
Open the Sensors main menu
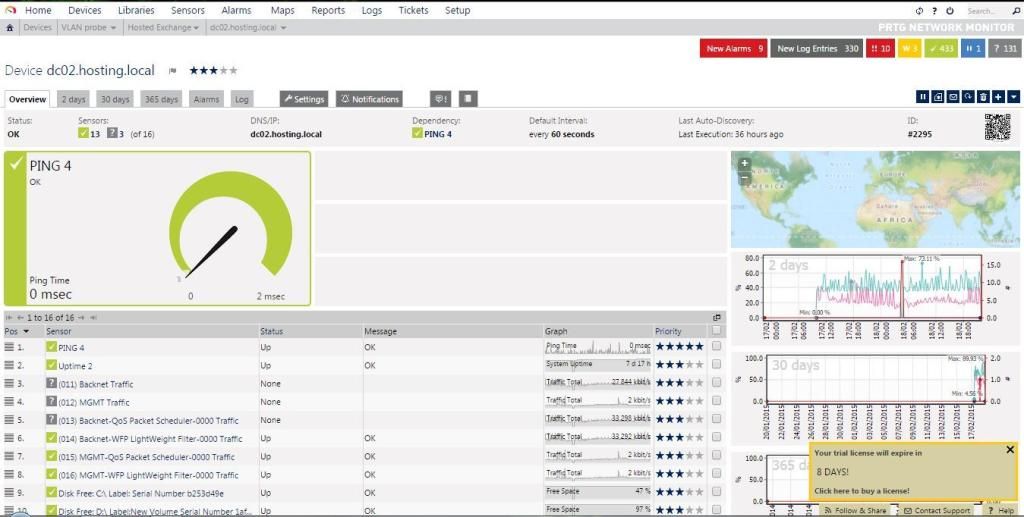(x=188, y=10)
